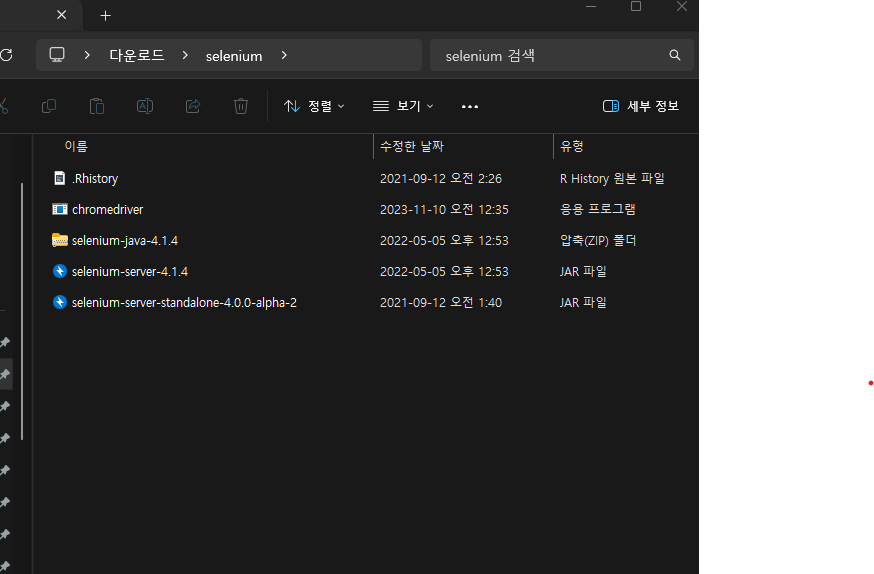Click date 2021-09-12 오전 2:26
The image size is (874, 574).
(x=441, y=178)
